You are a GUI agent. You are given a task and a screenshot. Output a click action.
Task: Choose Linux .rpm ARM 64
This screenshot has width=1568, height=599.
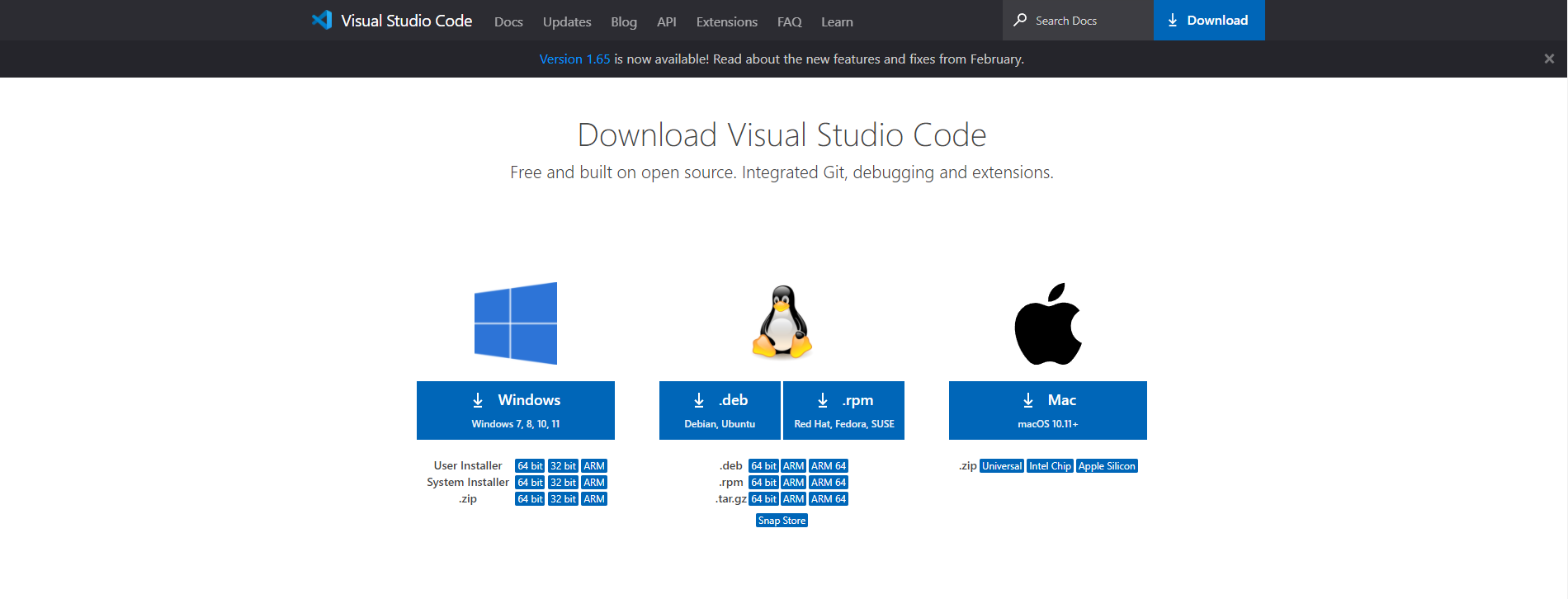tap(829, 483)
